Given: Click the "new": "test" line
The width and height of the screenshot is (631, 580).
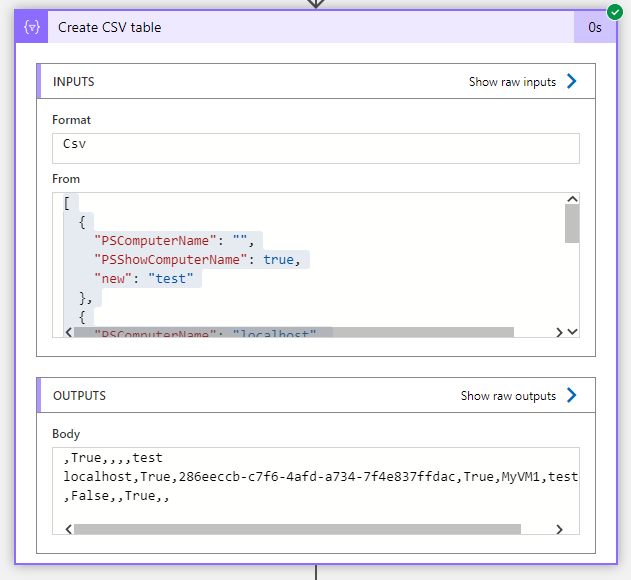Looking at the screenshot, I should click(x=143, y=279).
